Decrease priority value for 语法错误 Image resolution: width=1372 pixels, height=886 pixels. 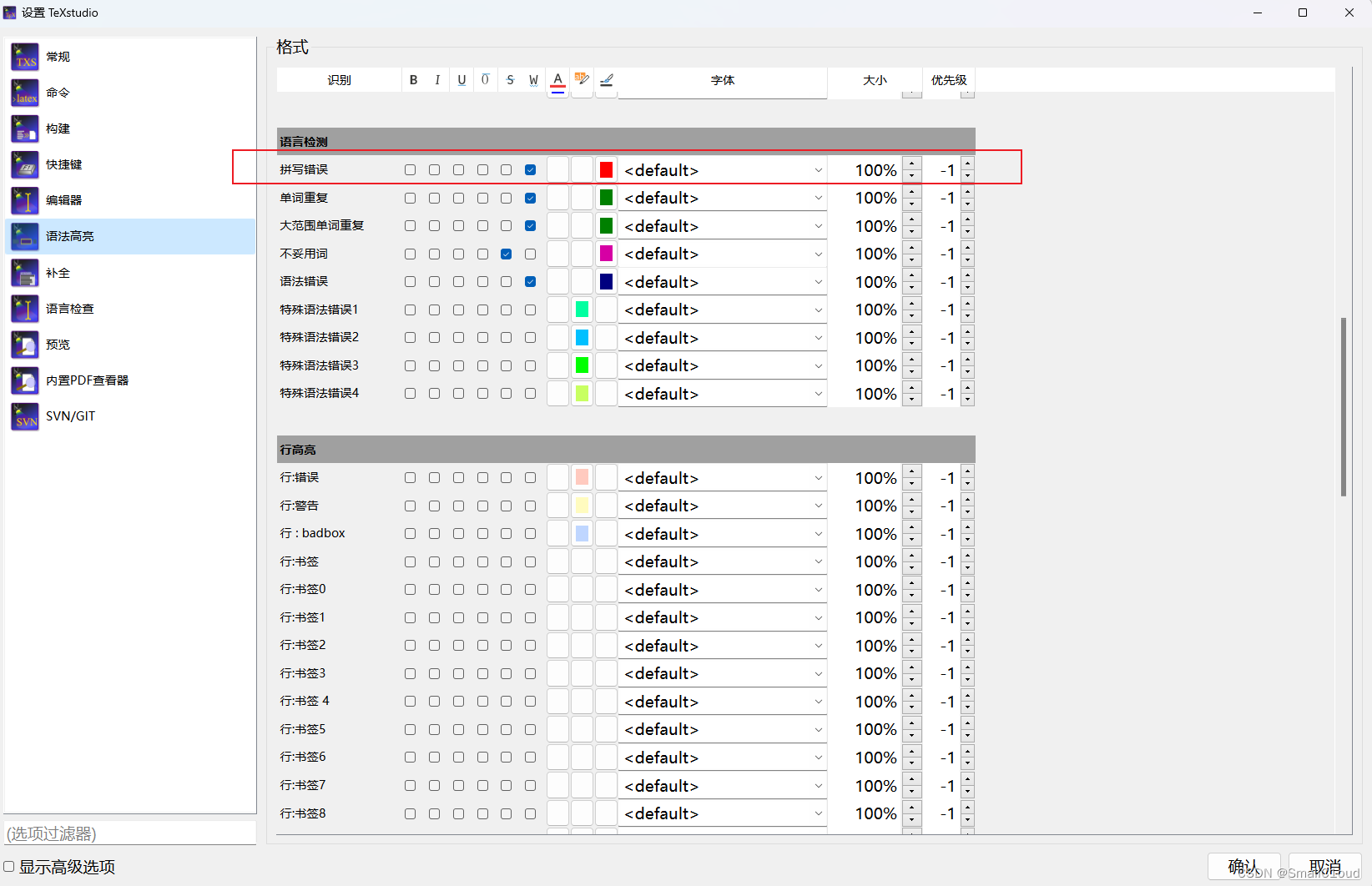[967, 288]
